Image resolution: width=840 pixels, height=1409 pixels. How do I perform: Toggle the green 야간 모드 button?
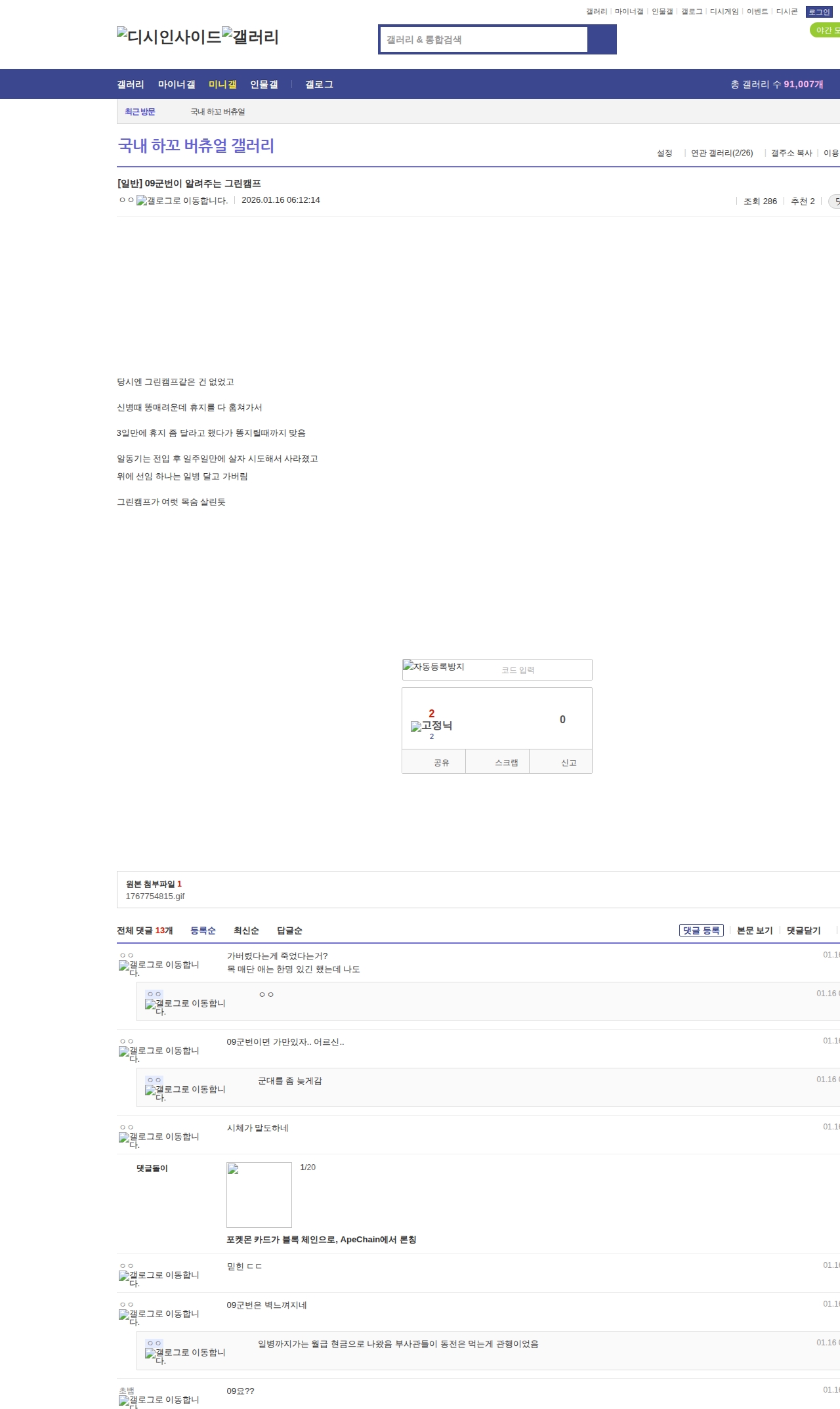pos(826,30)
